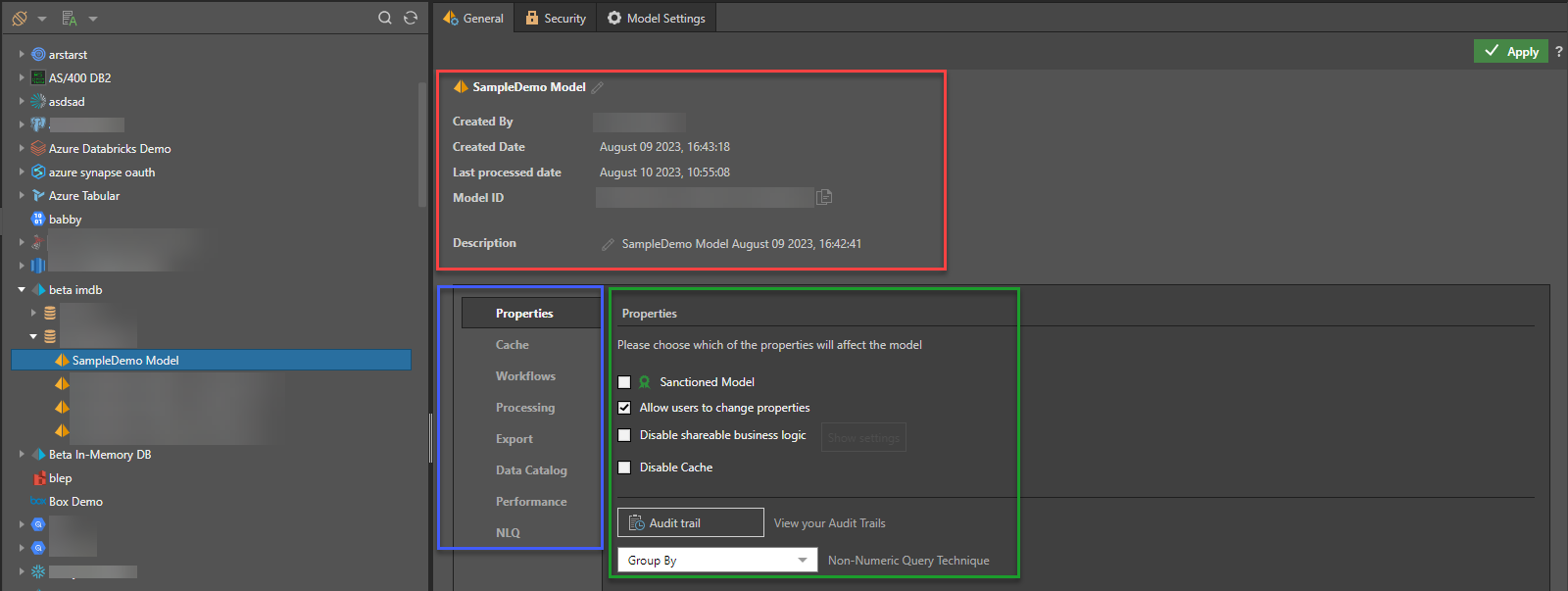Image resolution: width=1568 pixels, height=591 pixels.
Task: Click the Azure Databricks Demo icon
Action: [x=38, y=149]
